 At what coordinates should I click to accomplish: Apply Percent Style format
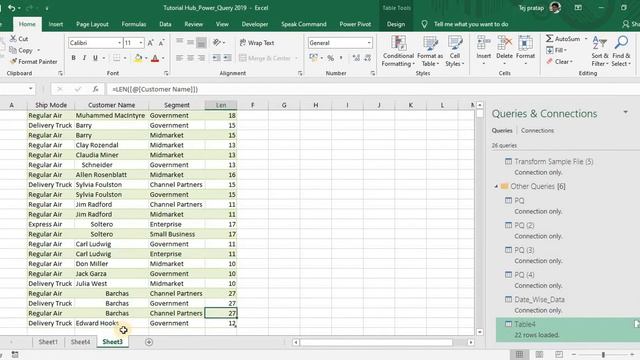[330, 58]
